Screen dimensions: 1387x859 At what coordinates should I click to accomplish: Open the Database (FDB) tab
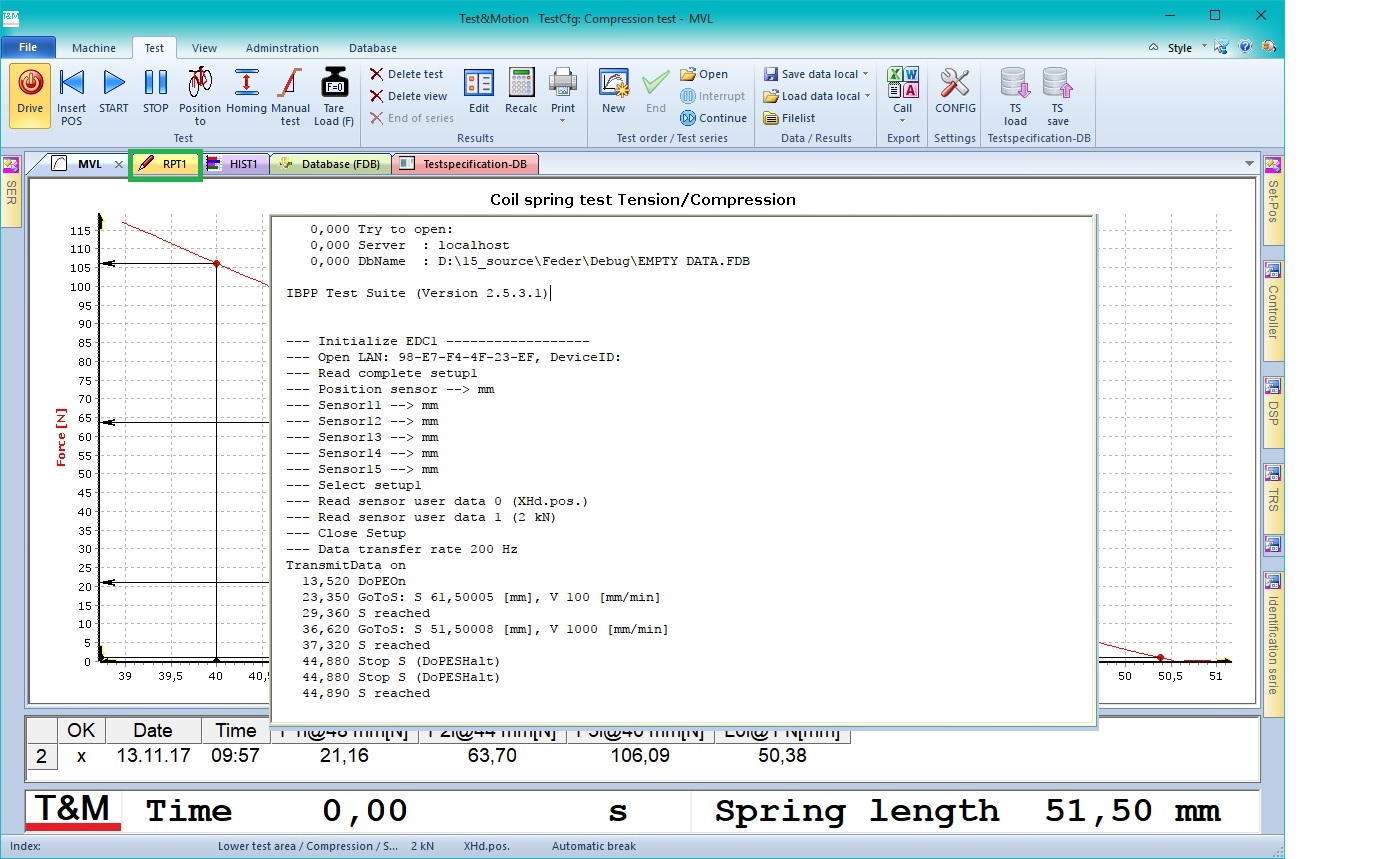click(331, 164)
